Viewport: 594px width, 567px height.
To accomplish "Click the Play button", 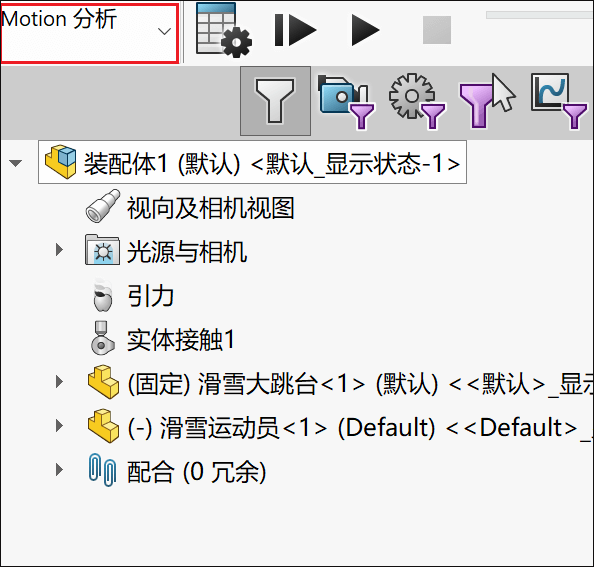I will [365, 30].
